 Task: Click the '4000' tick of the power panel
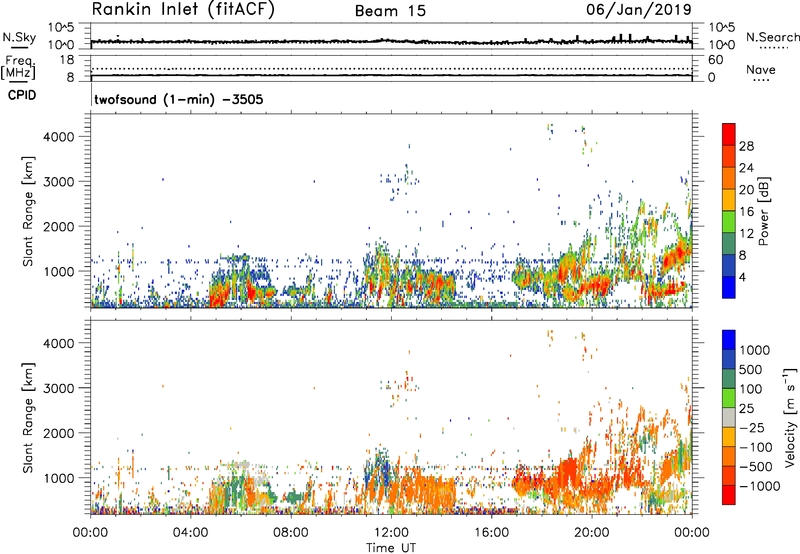(59, 137)
